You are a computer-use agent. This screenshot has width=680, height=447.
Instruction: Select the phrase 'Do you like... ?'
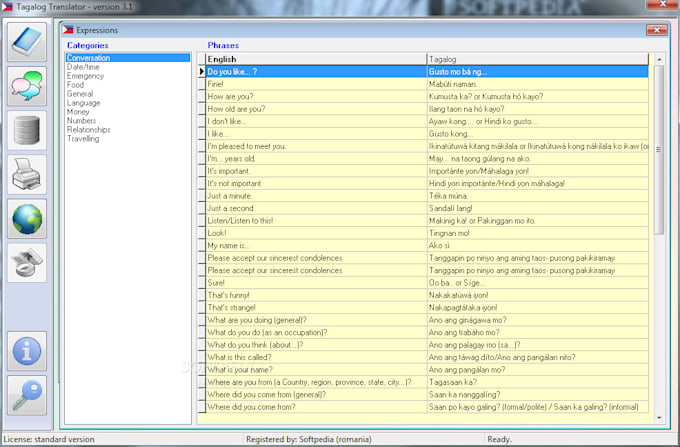pos(316,72)
